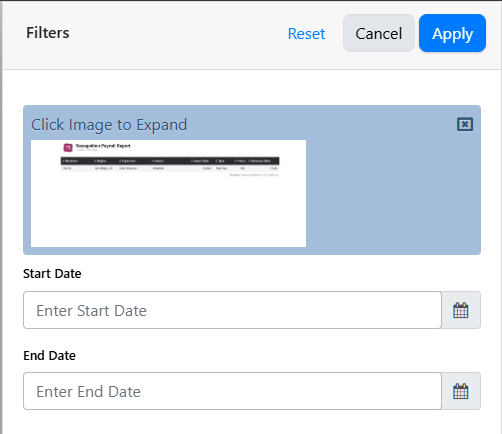
Task: Focus the Enter End Date field
Action: 232,391
